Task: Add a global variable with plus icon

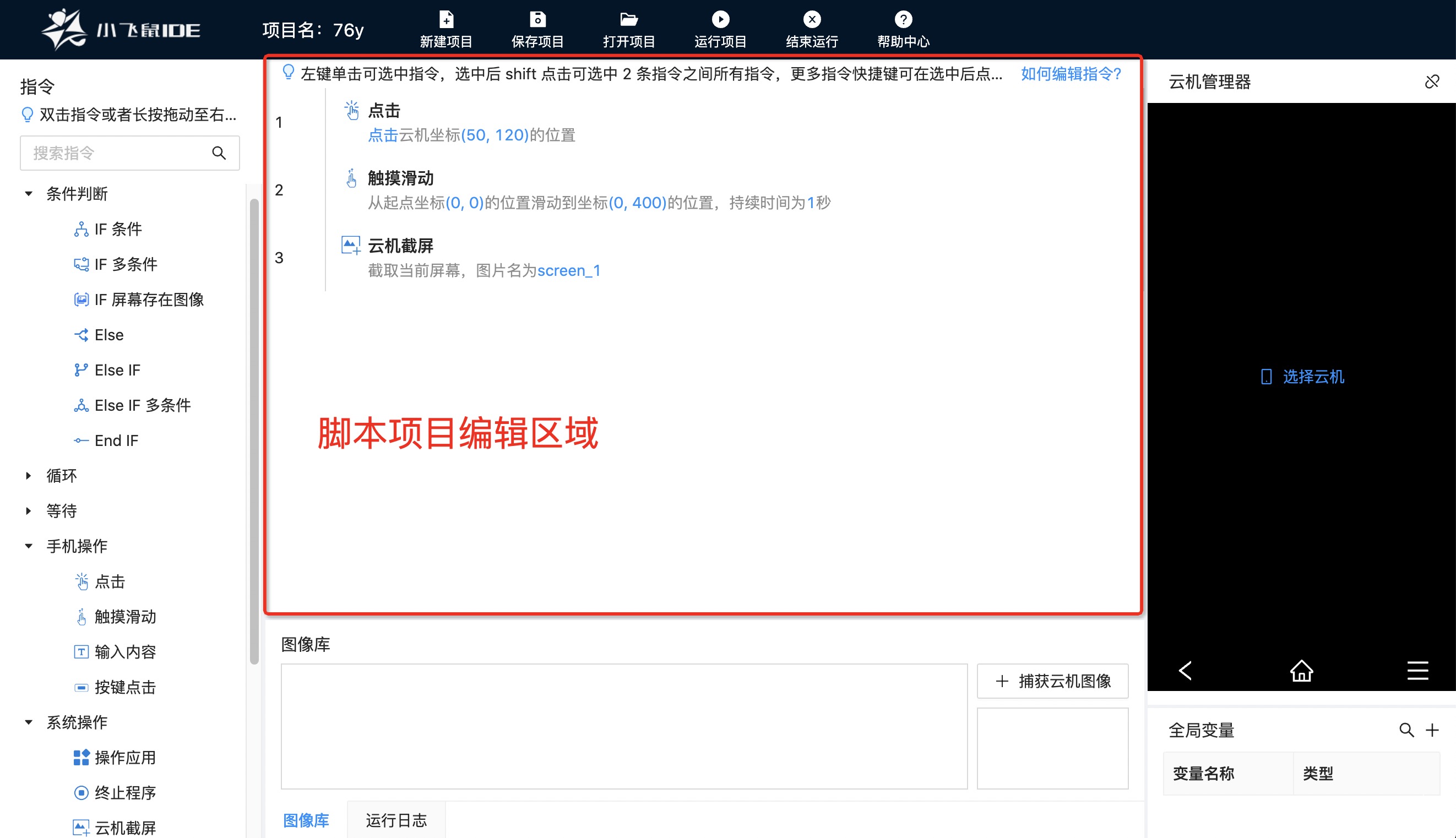Action: tap(1432, 731)
